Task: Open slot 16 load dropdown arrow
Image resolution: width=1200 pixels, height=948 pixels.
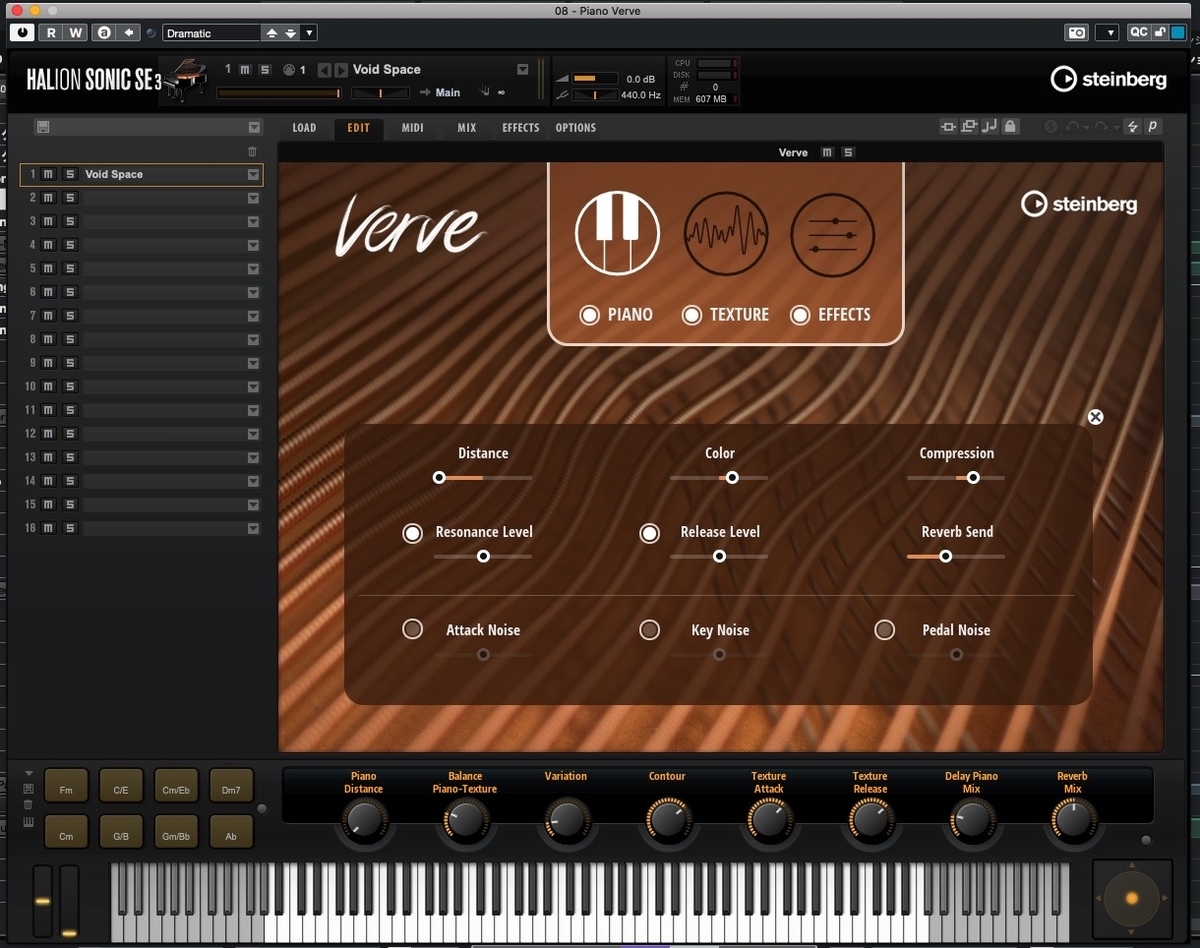Action: 253,528
